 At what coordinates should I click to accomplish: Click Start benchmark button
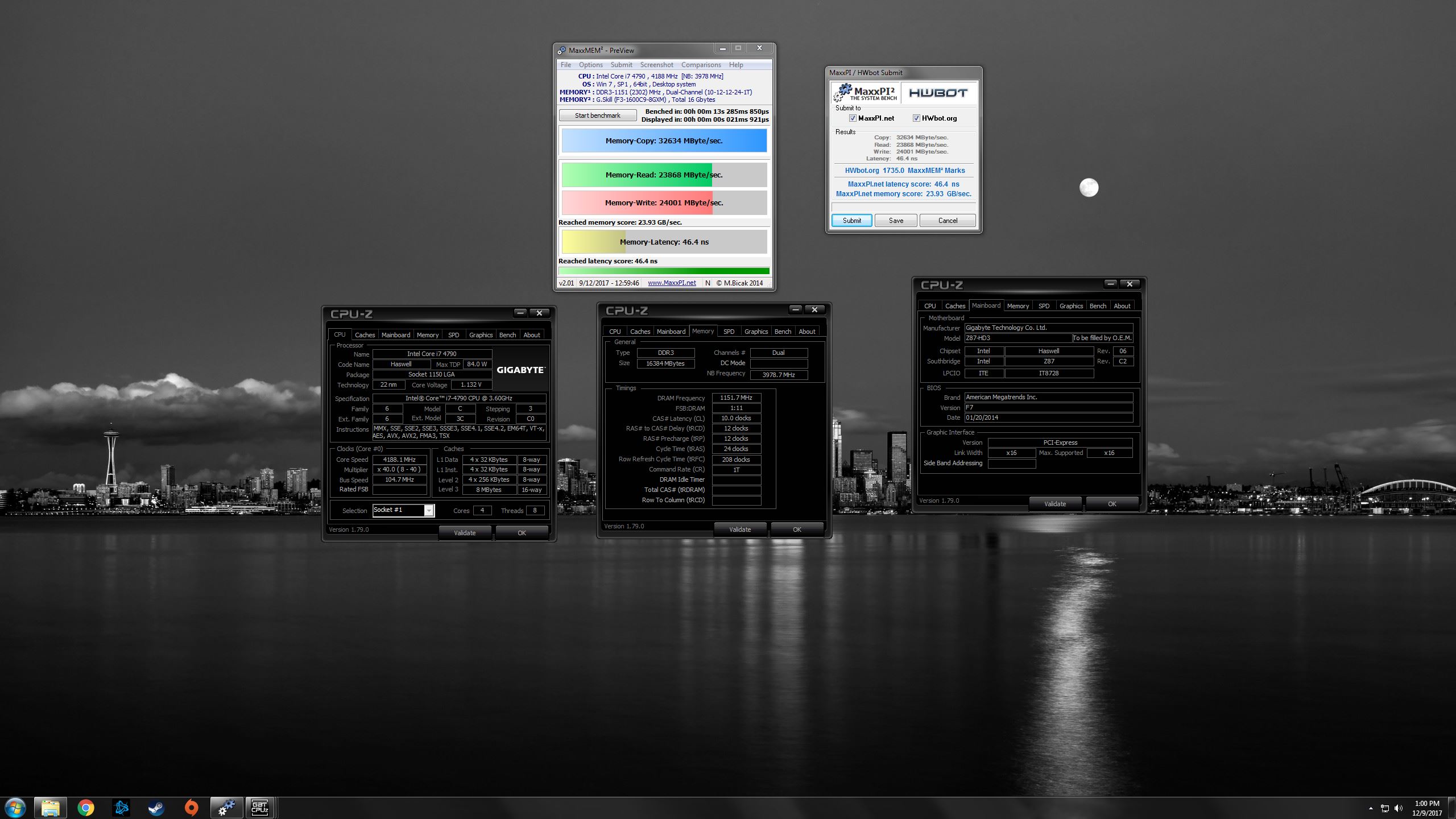tap(598, 115)
